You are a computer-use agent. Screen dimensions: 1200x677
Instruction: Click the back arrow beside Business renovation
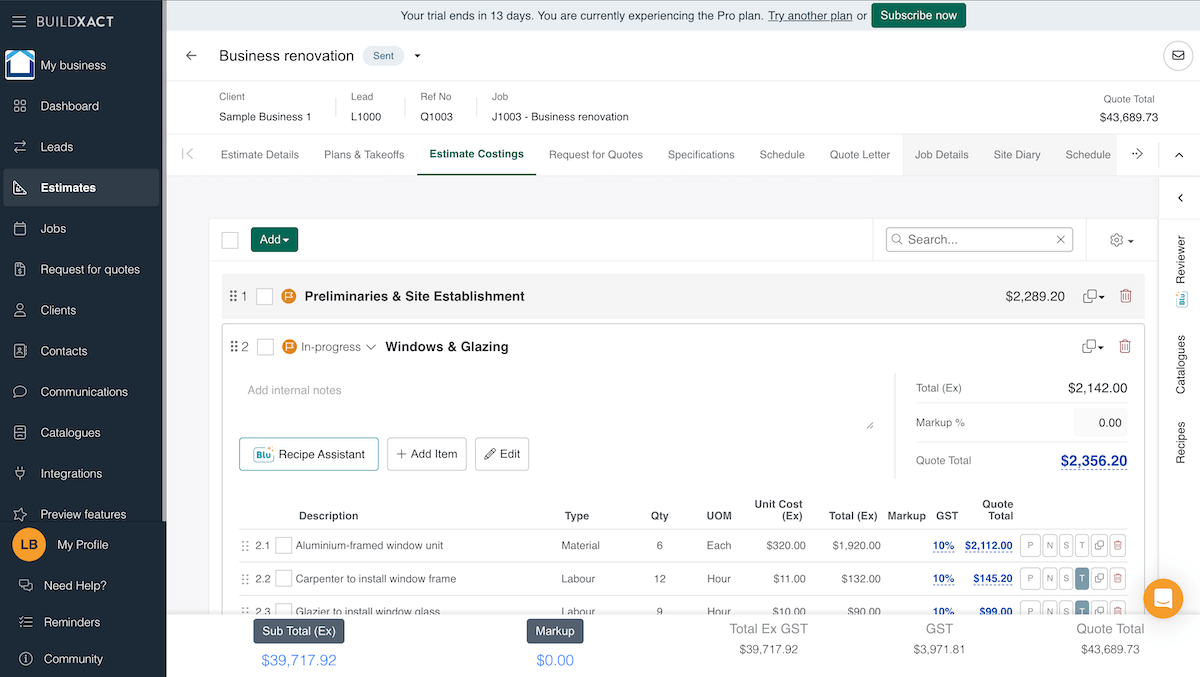190,56
